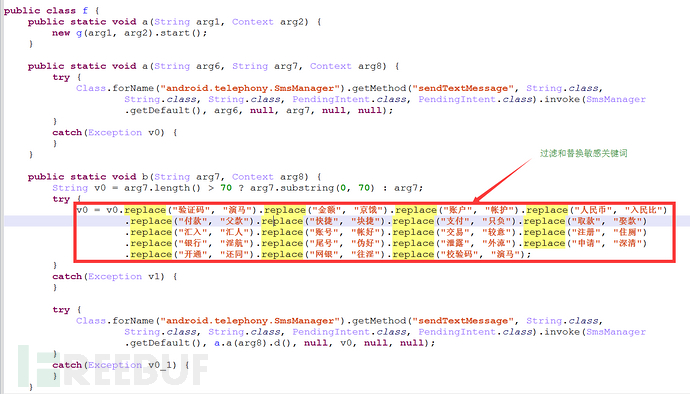Click the green Chinese annotation label

(584, 153)
